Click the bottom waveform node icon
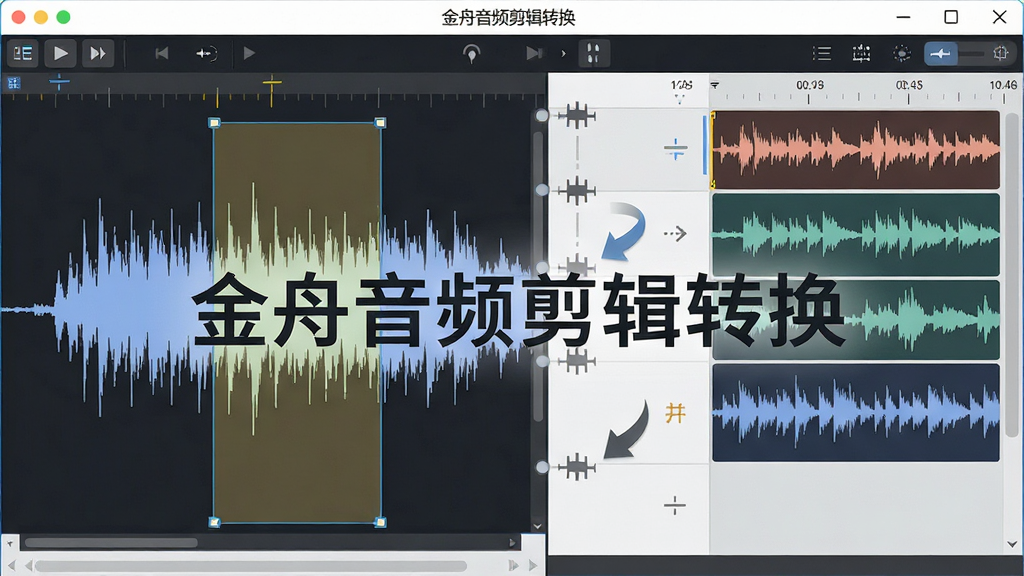 click(x=577, y=467)
